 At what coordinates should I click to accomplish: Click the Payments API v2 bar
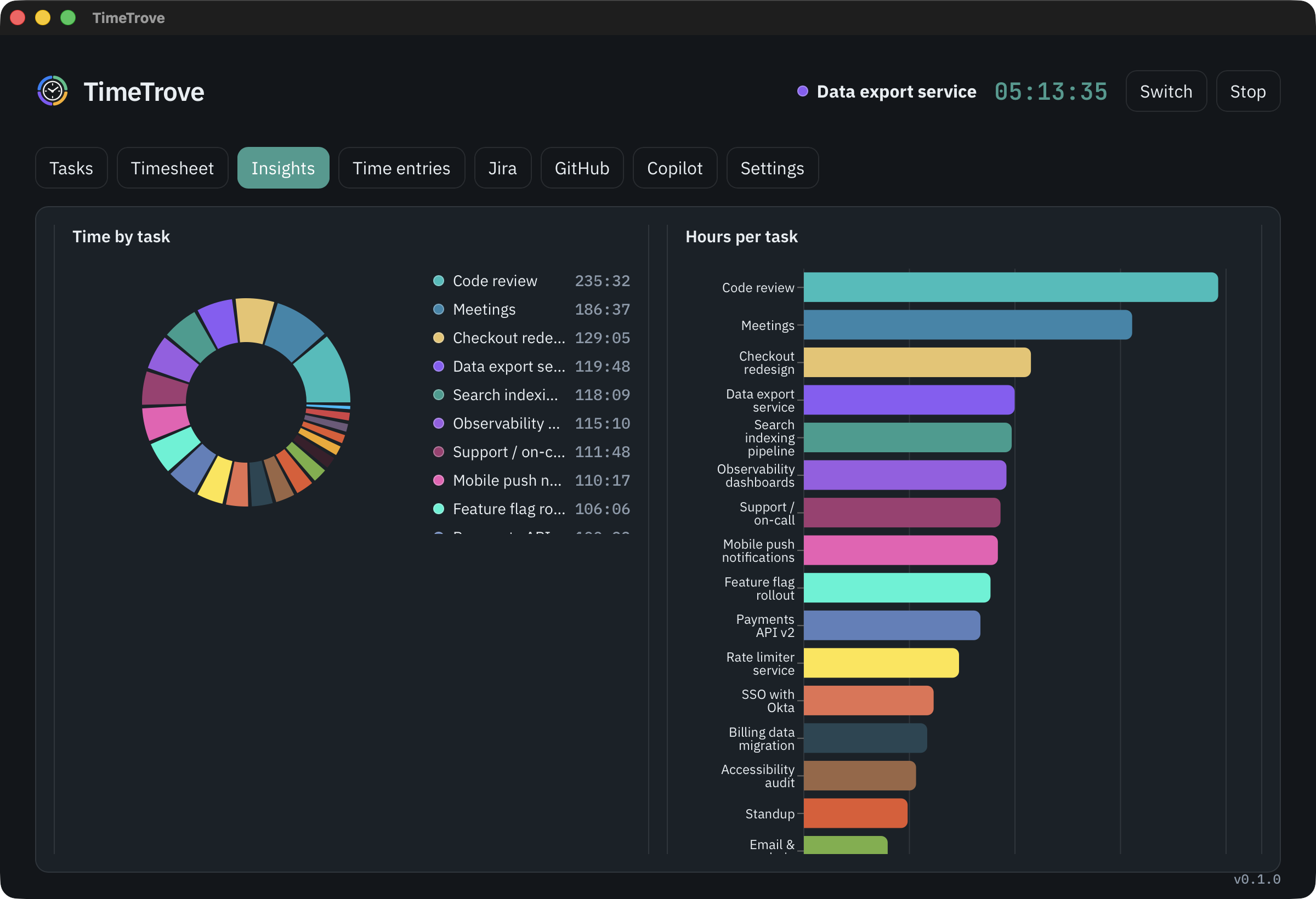[x=892, y=625]
